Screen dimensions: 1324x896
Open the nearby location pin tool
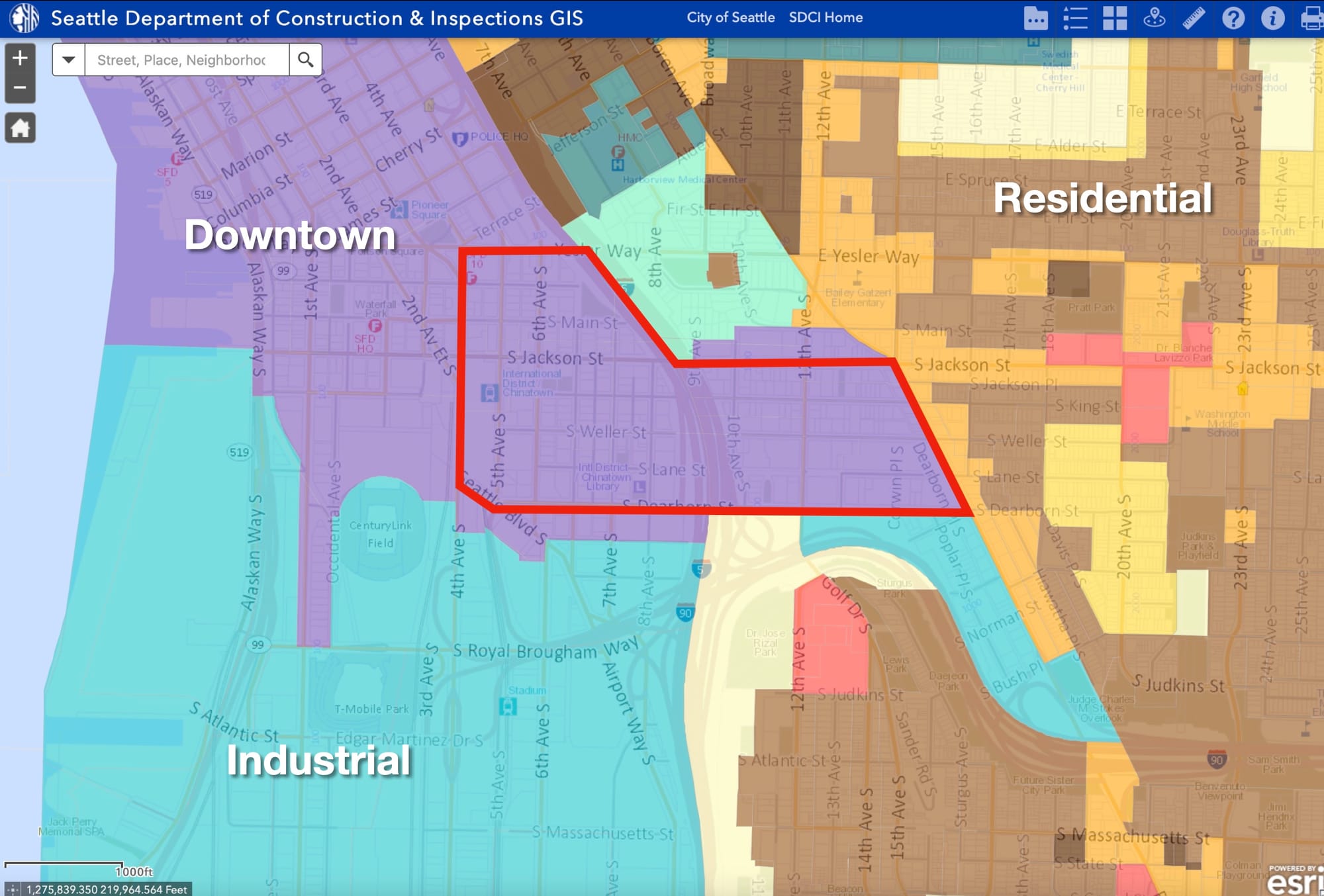[x=1154, y=18]
